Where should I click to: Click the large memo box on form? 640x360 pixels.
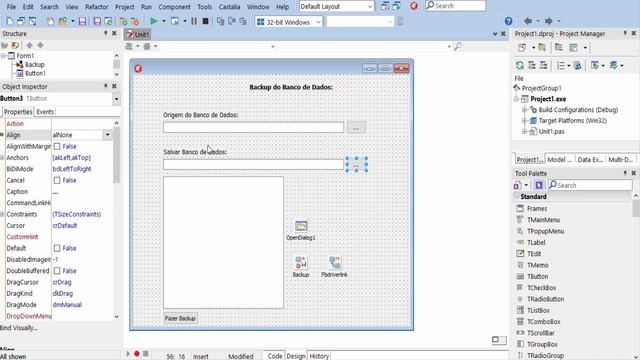223,242
